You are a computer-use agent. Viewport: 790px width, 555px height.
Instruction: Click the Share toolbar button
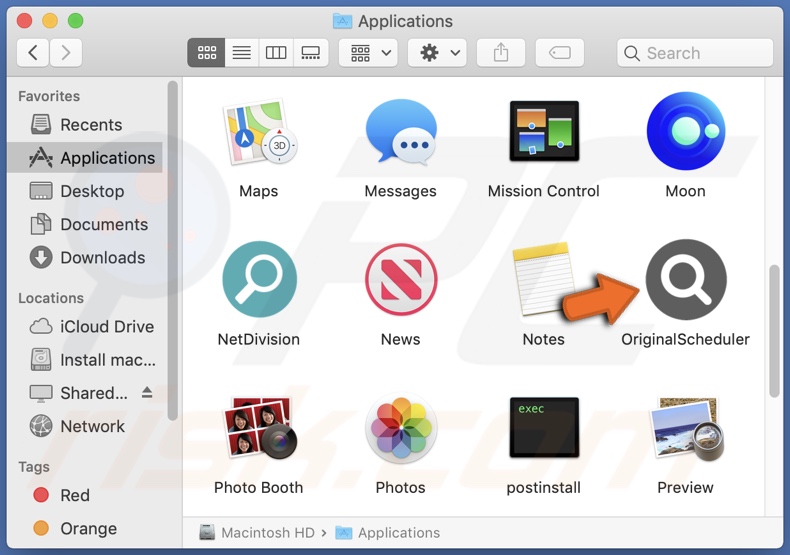point(501,52)
